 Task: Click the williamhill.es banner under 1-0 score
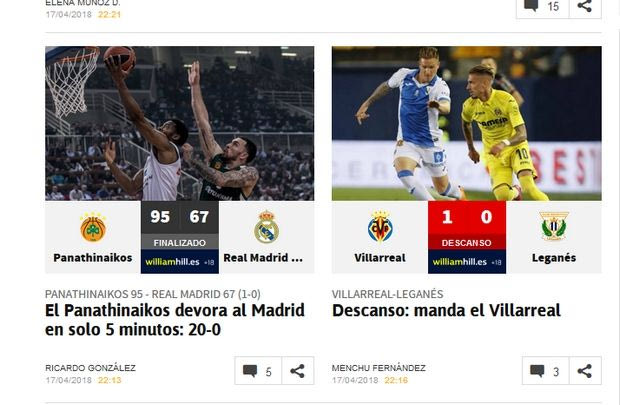[x=467, y=261]
